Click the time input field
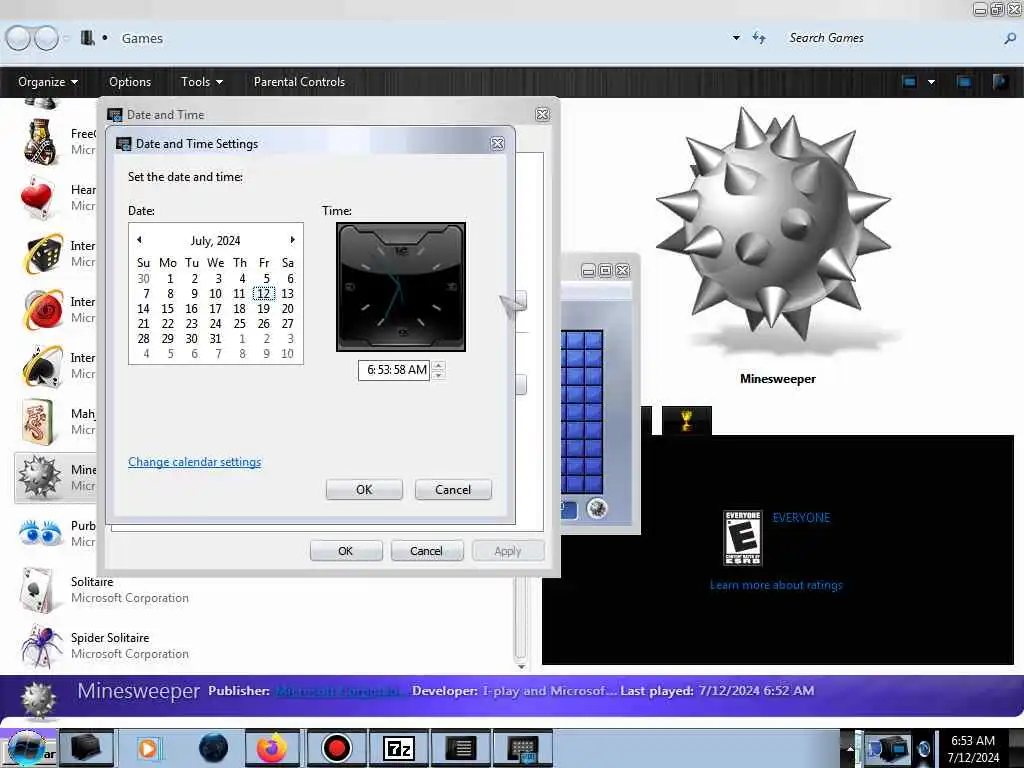Image resolution: width=1024 pixels, height=768 pixels. pos(394,370)
